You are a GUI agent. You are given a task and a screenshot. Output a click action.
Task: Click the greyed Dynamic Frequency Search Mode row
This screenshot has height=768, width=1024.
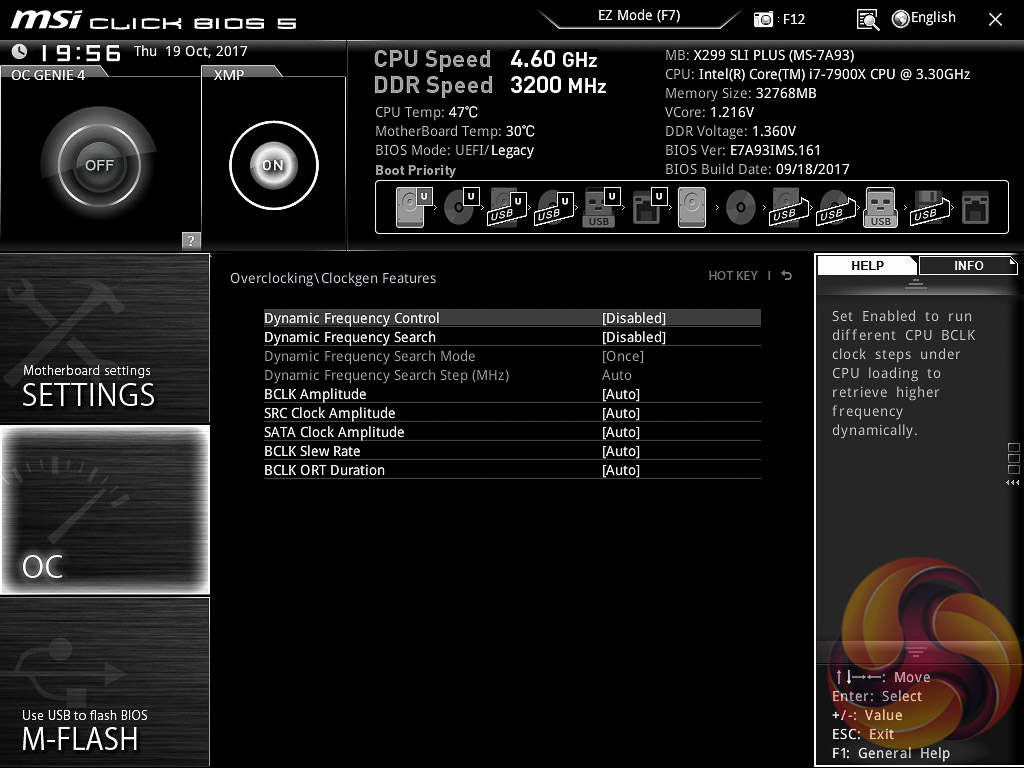click(512, 356)
